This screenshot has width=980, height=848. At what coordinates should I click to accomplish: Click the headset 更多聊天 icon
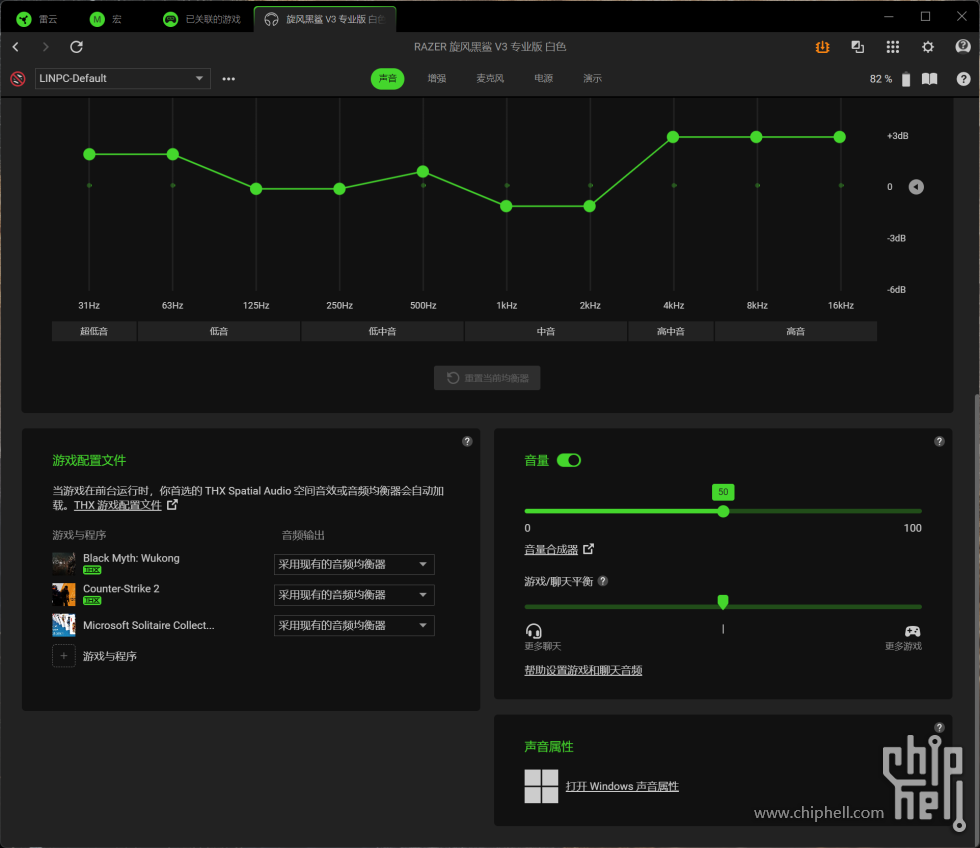[534, 631]
